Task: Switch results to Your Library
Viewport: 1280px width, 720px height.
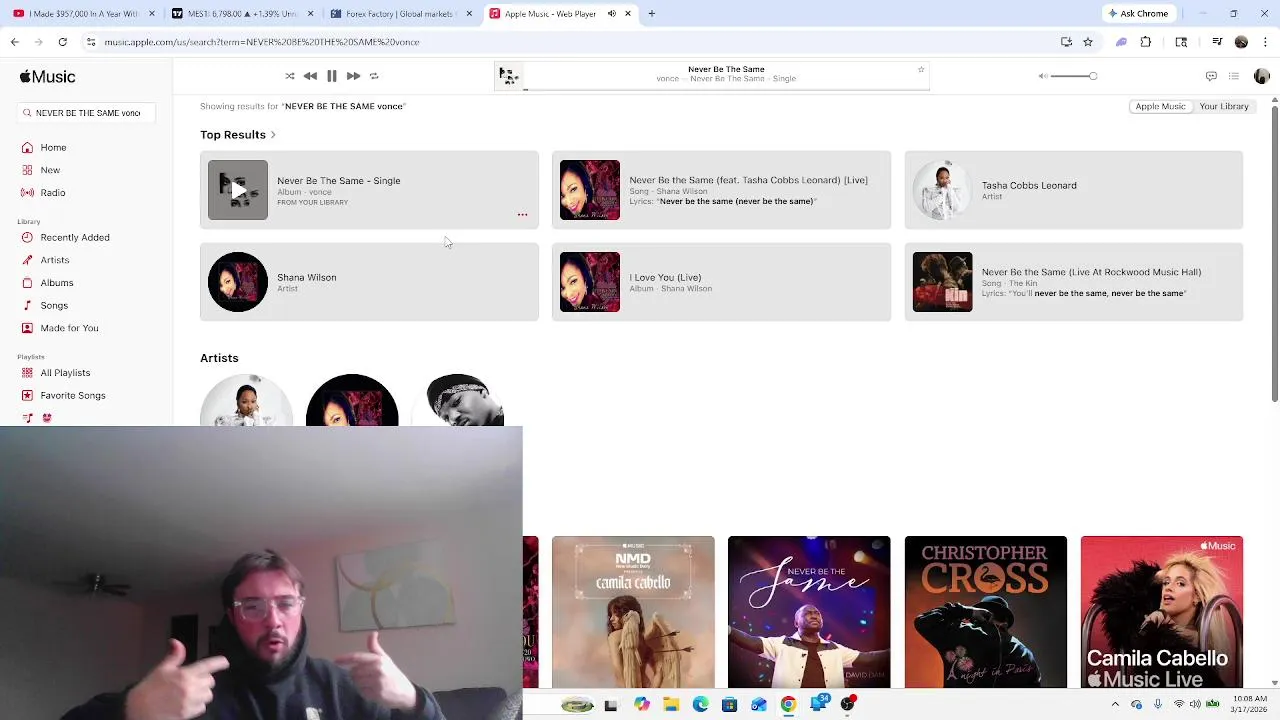Action: coord(1224,106)
